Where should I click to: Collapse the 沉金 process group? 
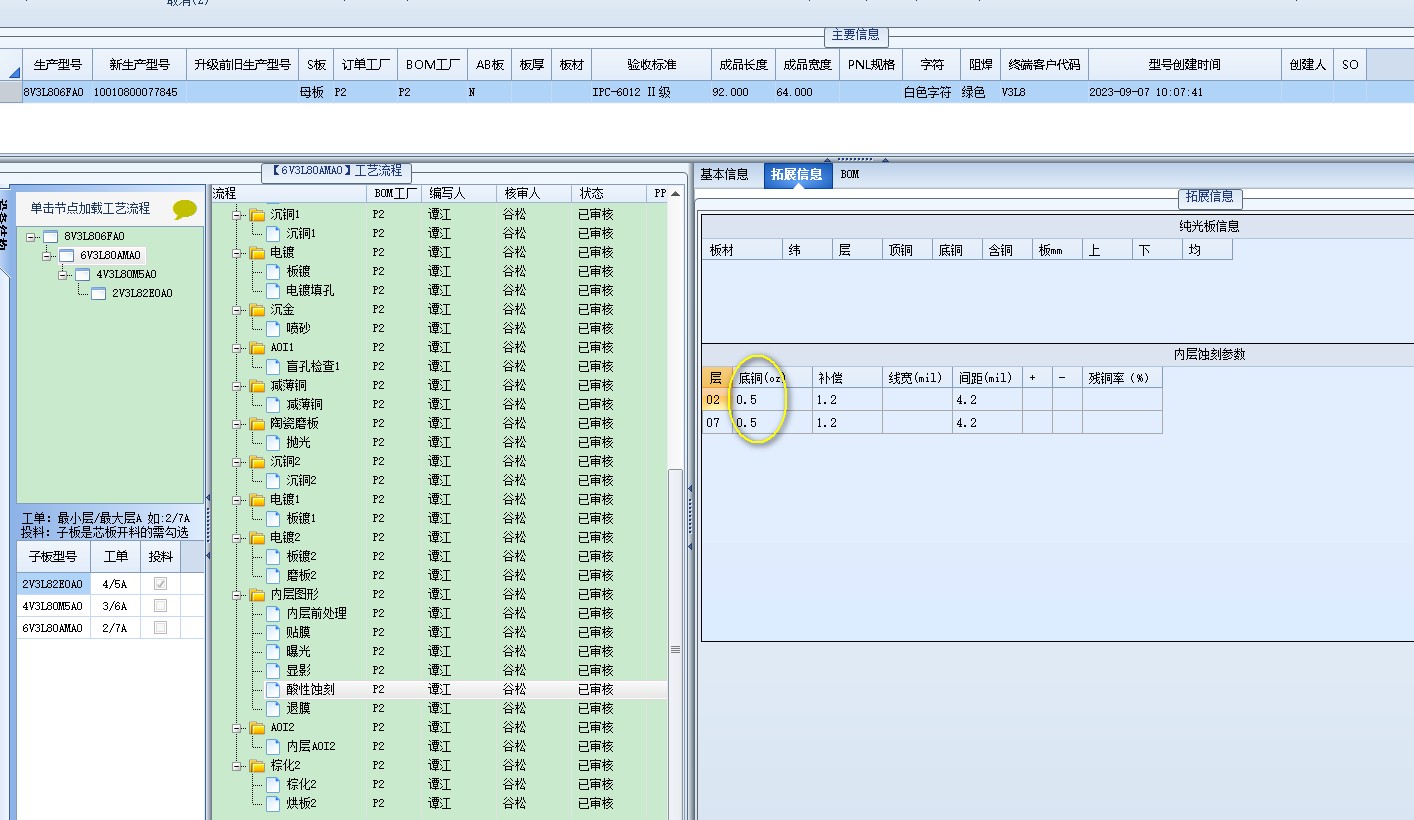click(x=238, y=309)
